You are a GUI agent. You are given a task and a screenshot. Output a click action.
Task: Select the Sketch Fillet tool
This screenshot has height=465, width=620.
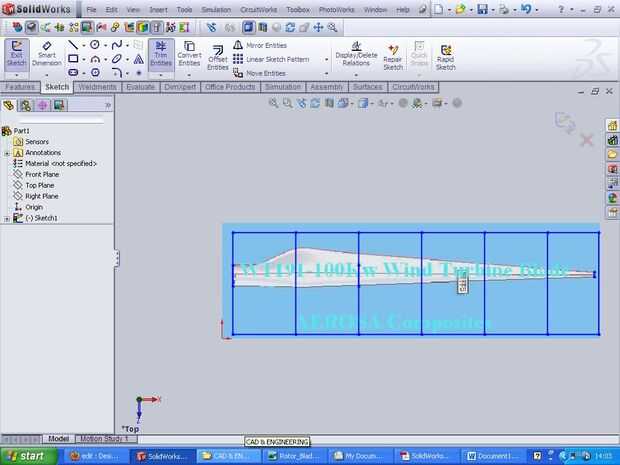point(117,72)
